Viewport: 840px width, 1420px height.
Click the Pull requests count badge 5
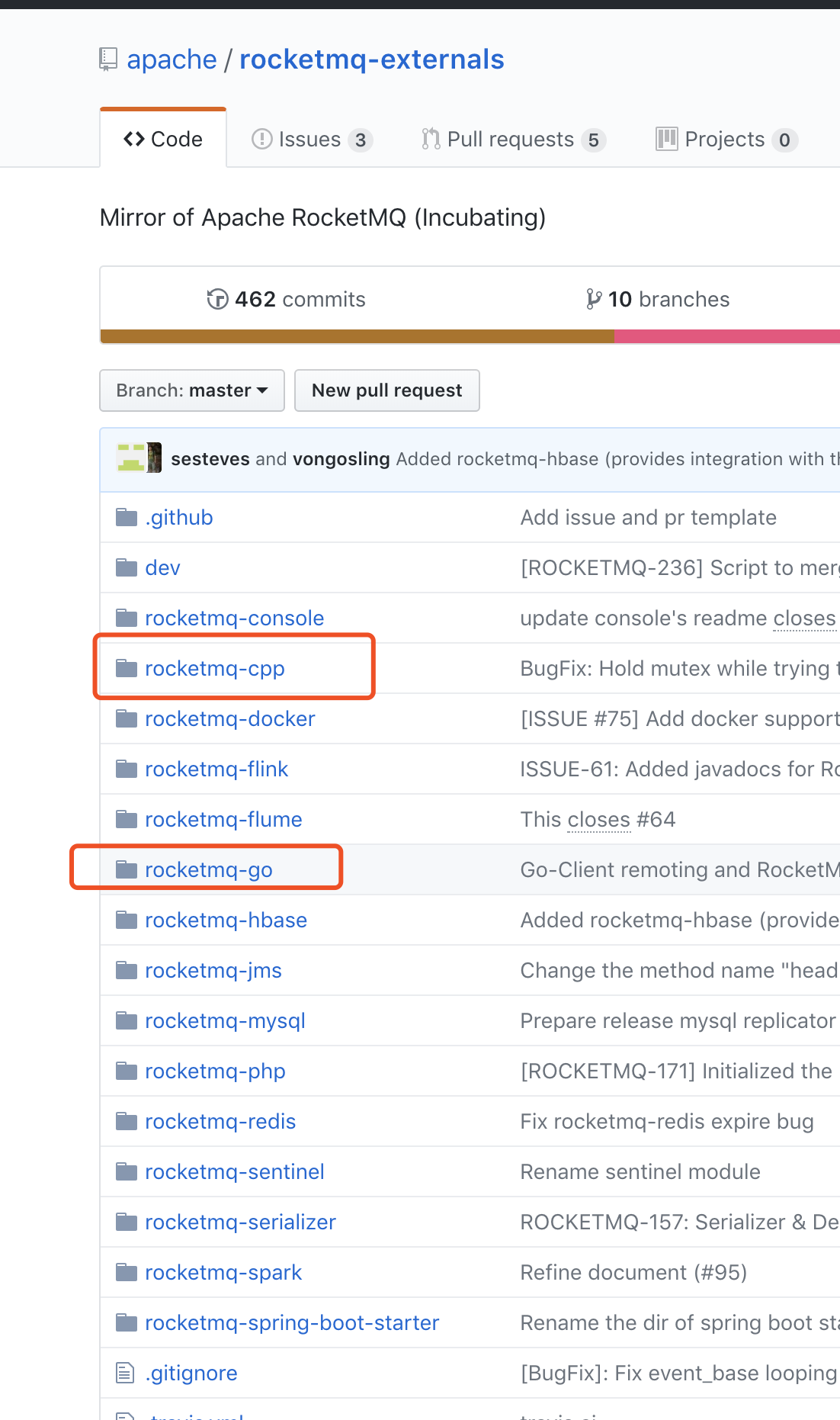pos(593,140)
